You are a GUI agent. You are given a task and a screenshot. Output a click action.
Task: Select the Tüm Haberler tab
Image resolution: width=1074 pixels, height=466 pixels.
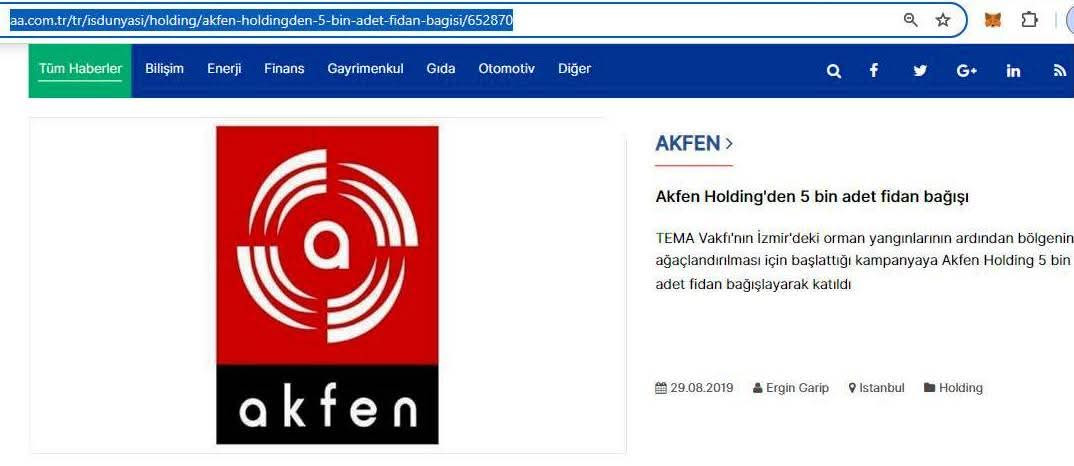pyautogui.click(x=80, y=71)
